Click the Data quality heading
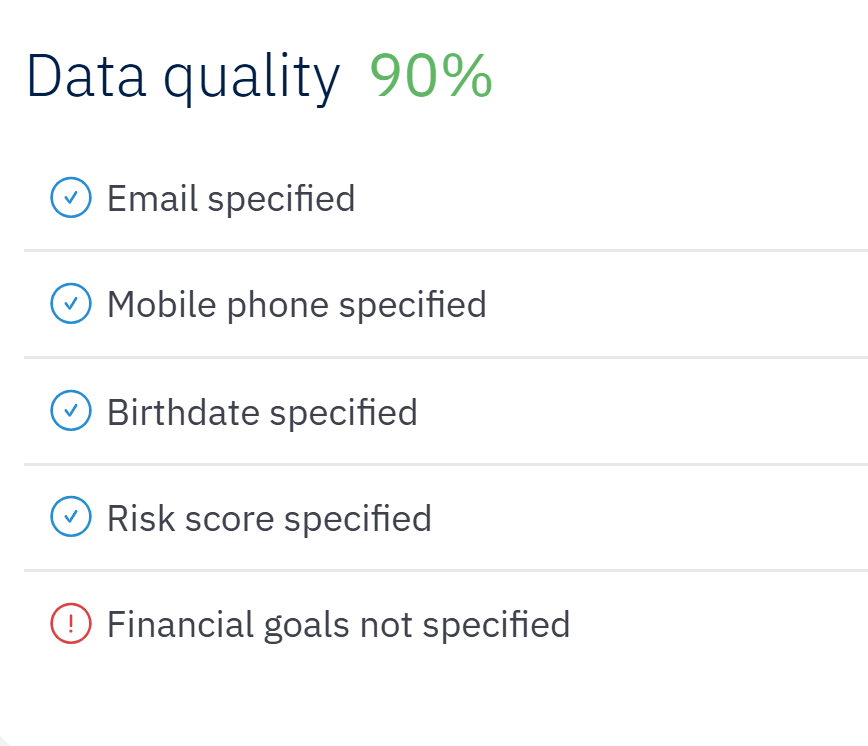 (183, 76)
